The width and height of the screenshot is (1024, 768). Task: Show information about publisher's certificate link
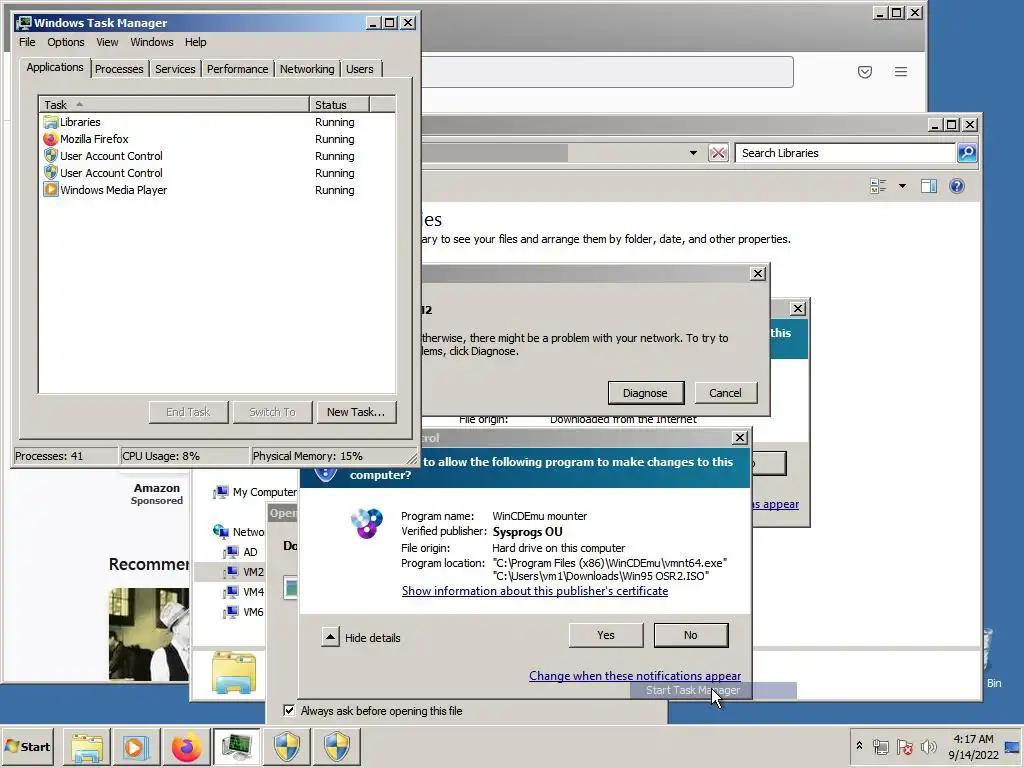[x=535, y=591]
